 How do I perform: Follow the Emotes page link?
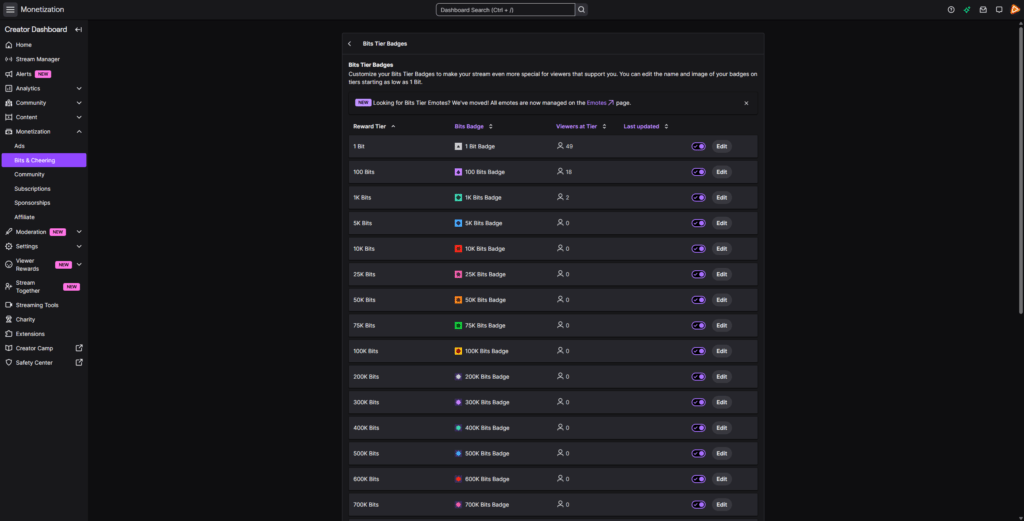tap(599, 102)
